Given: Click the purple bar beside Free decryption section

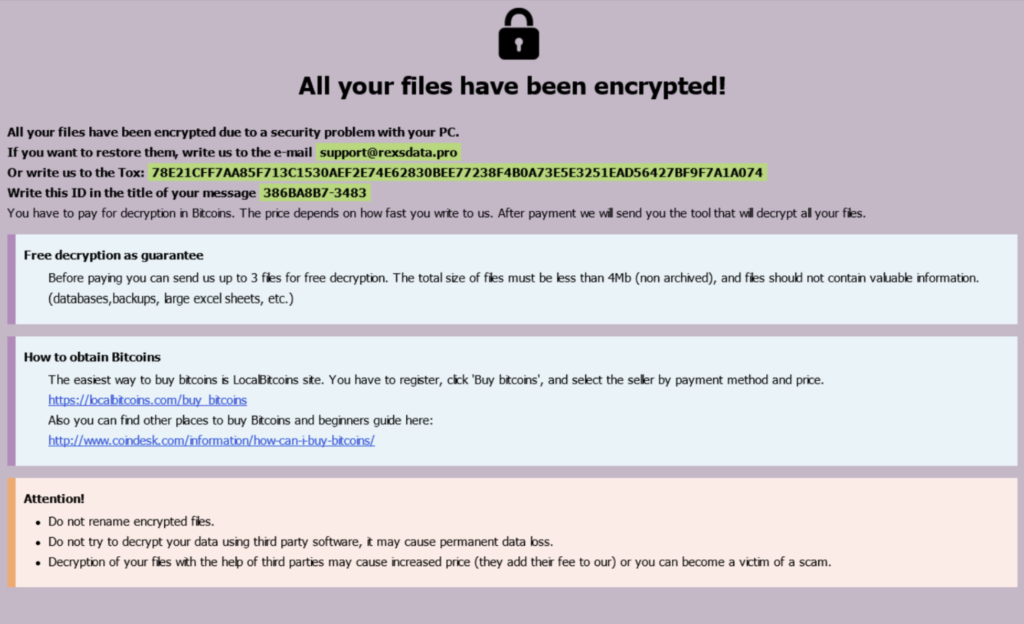Looking at the screenshot, I should (x=11, y=279).
